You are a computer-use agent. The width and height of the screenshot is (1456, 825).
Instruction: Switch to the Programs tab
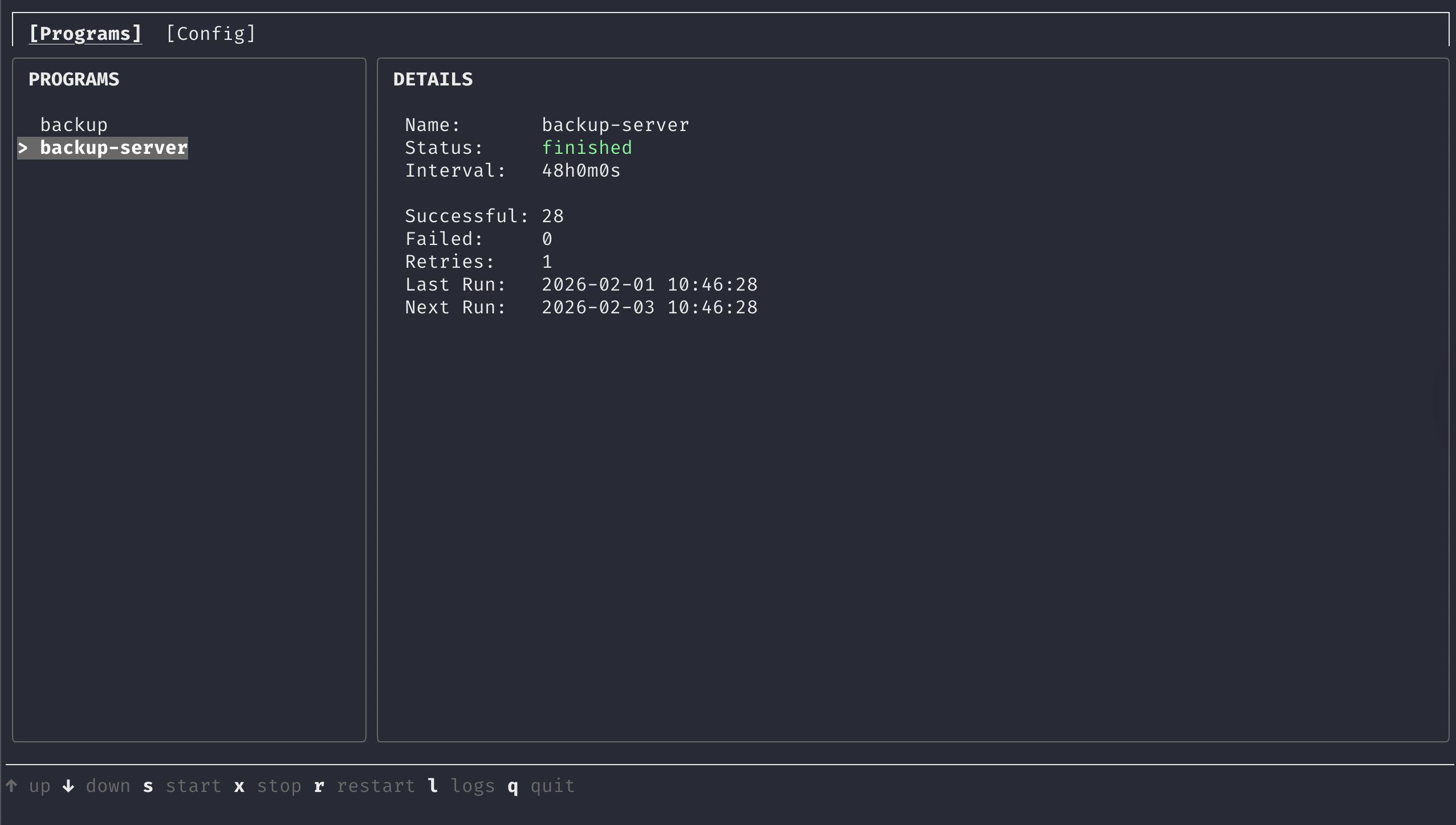(x=85, y=34)
